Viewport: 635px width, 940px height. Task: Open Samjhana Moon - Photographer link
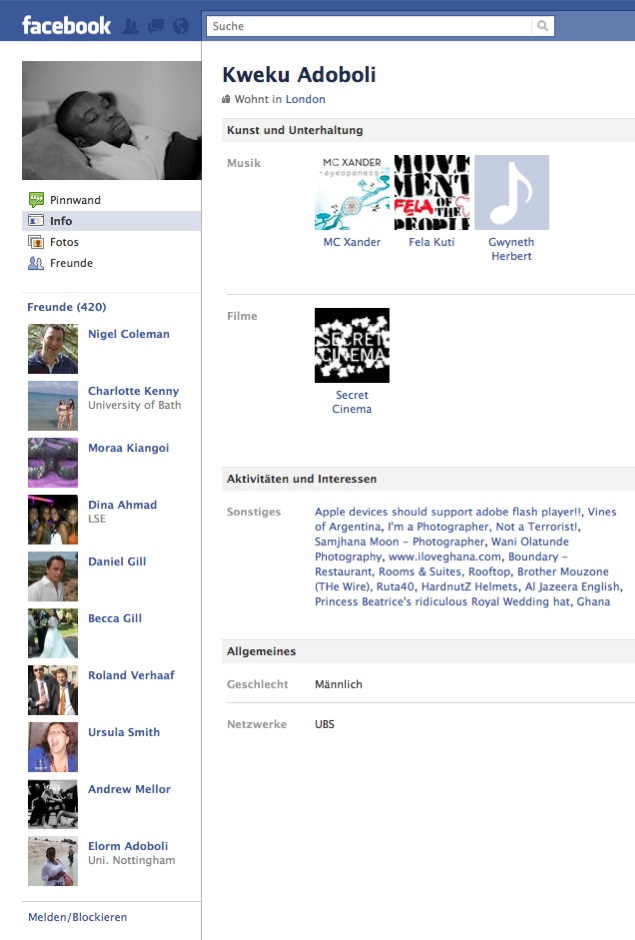(x=399, y=542)
